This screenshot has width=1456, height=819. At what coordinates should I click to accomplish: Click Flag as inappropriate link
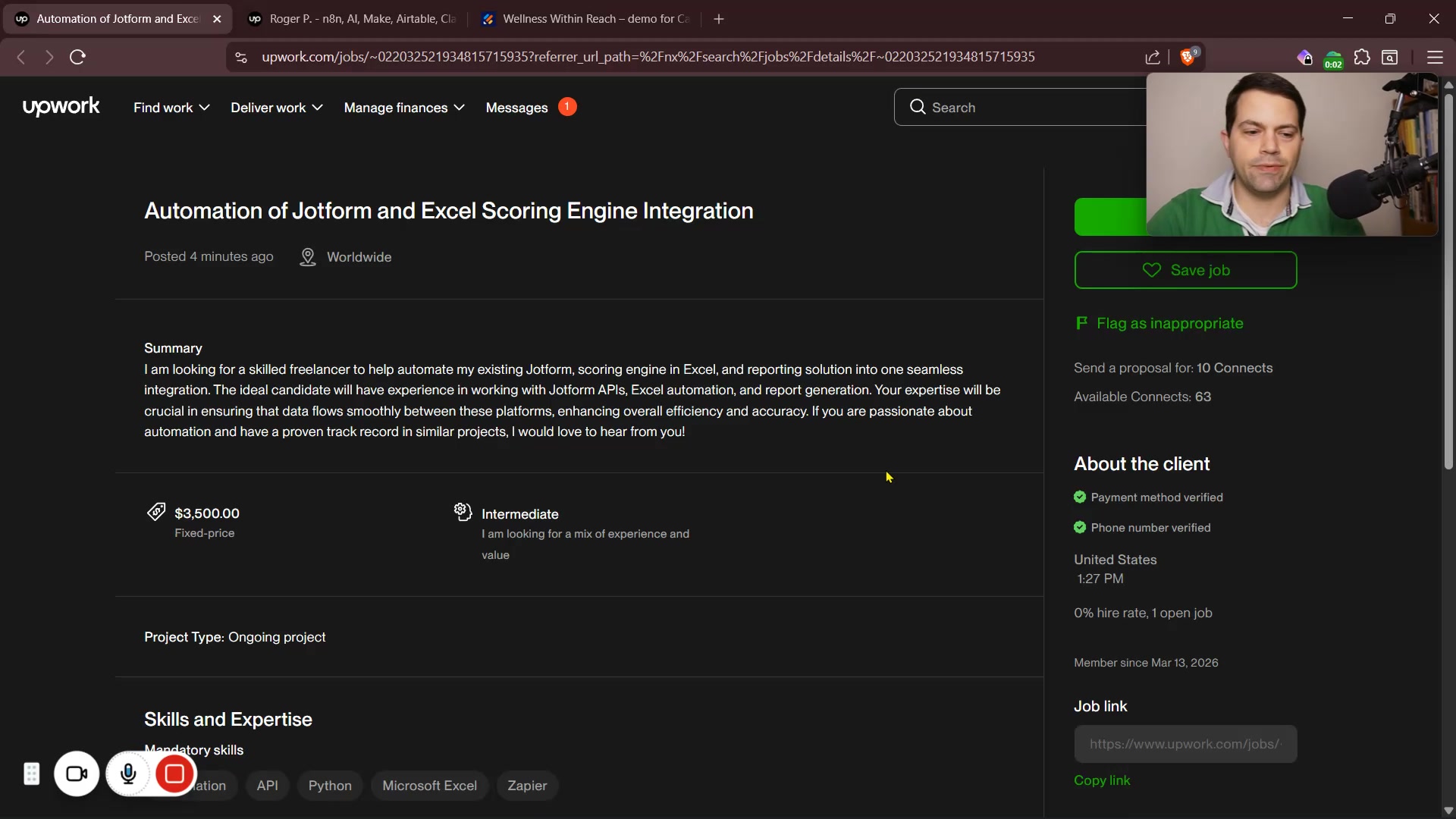coord(1169,324)
